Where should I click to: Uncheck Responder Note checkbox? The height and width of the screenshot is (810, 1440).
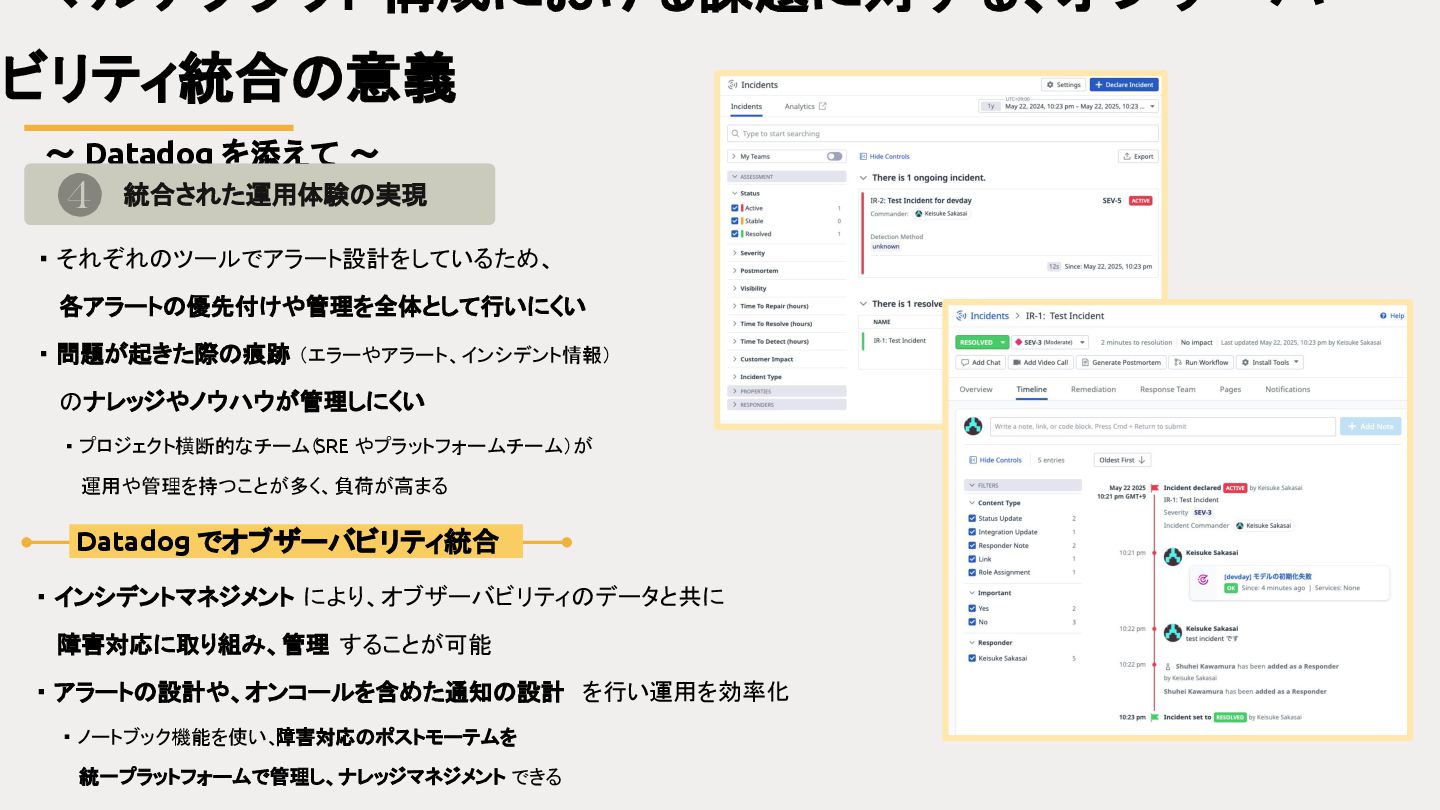point(972,545)
